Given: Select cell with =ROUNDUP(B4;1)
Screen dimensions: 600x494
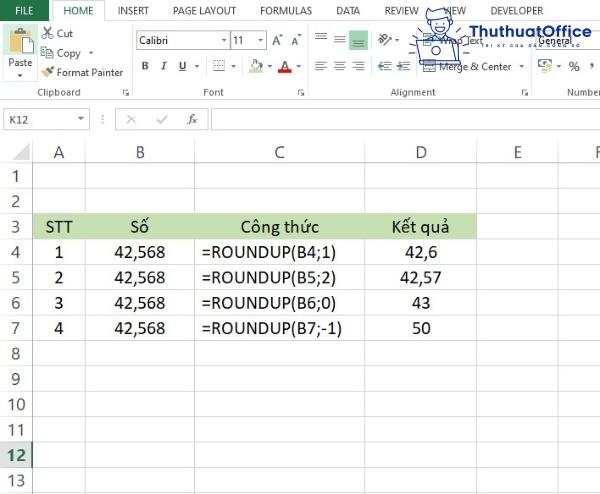Looking at the screenshot, I should point(279,252).
